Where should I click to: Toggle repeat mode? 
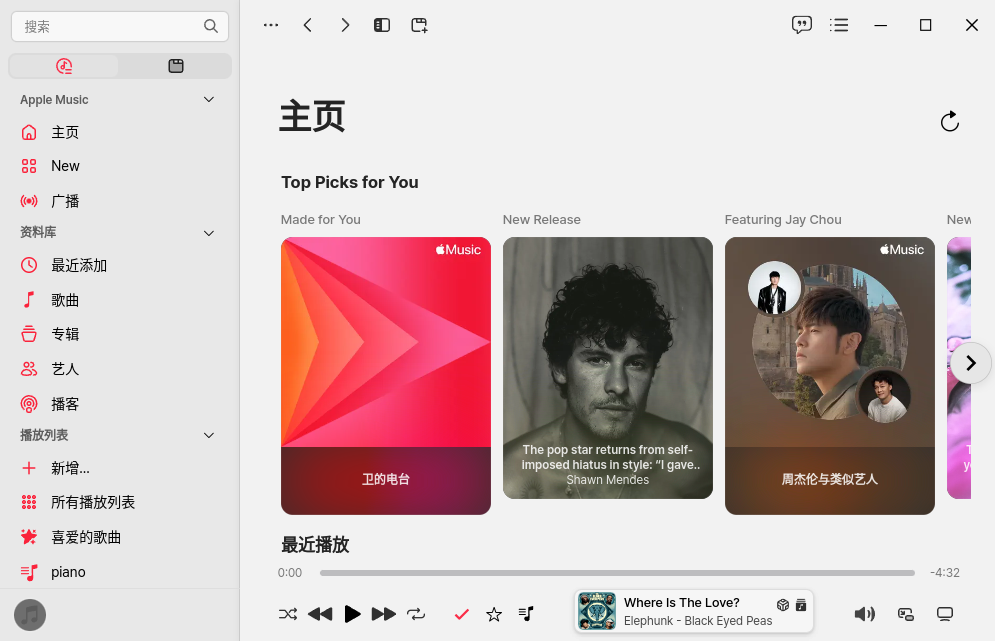(416, 614)
